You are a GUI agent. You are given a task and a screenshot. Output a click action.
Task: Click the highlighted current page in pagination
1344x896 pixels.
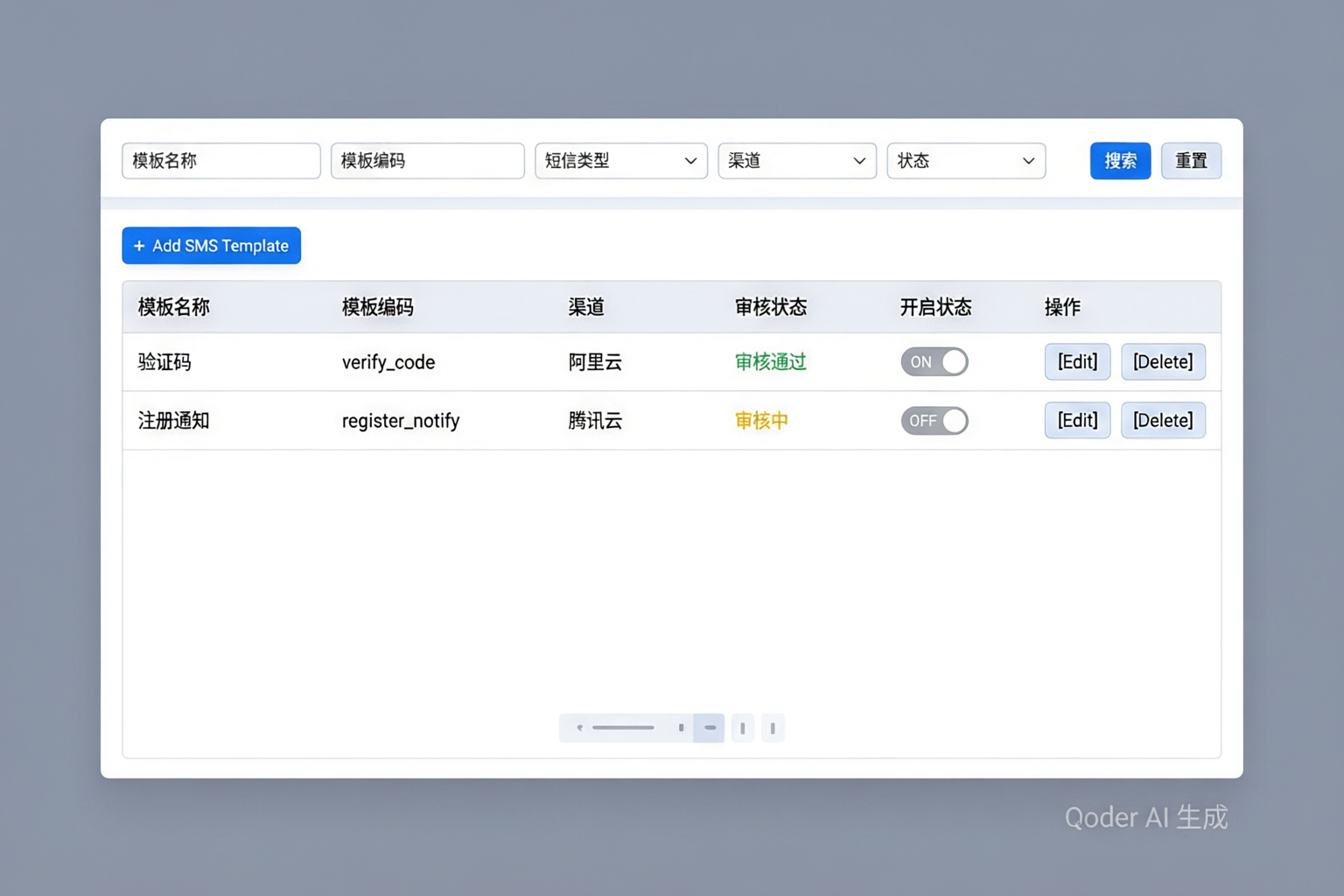click(709, 728)
